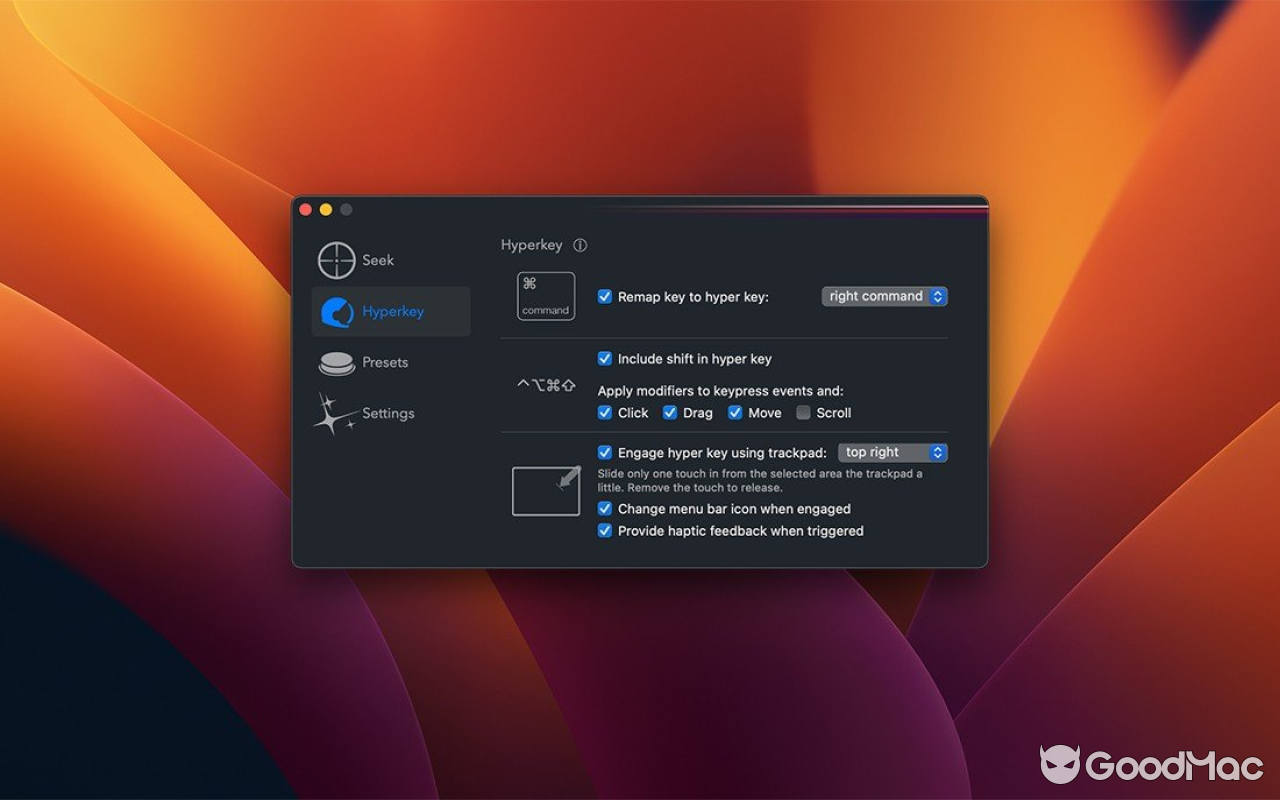The width and height of the screenshot is (1280, 800).
Task: Click the blue Hyperkey icon in sidebar
Action: [337, 311]
